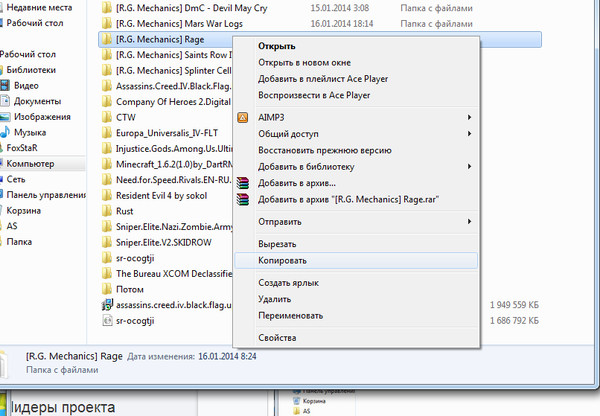Click 'Корзина' in the background window
The width and height of the screenshot is (600, 416).
tap(314, 401)
